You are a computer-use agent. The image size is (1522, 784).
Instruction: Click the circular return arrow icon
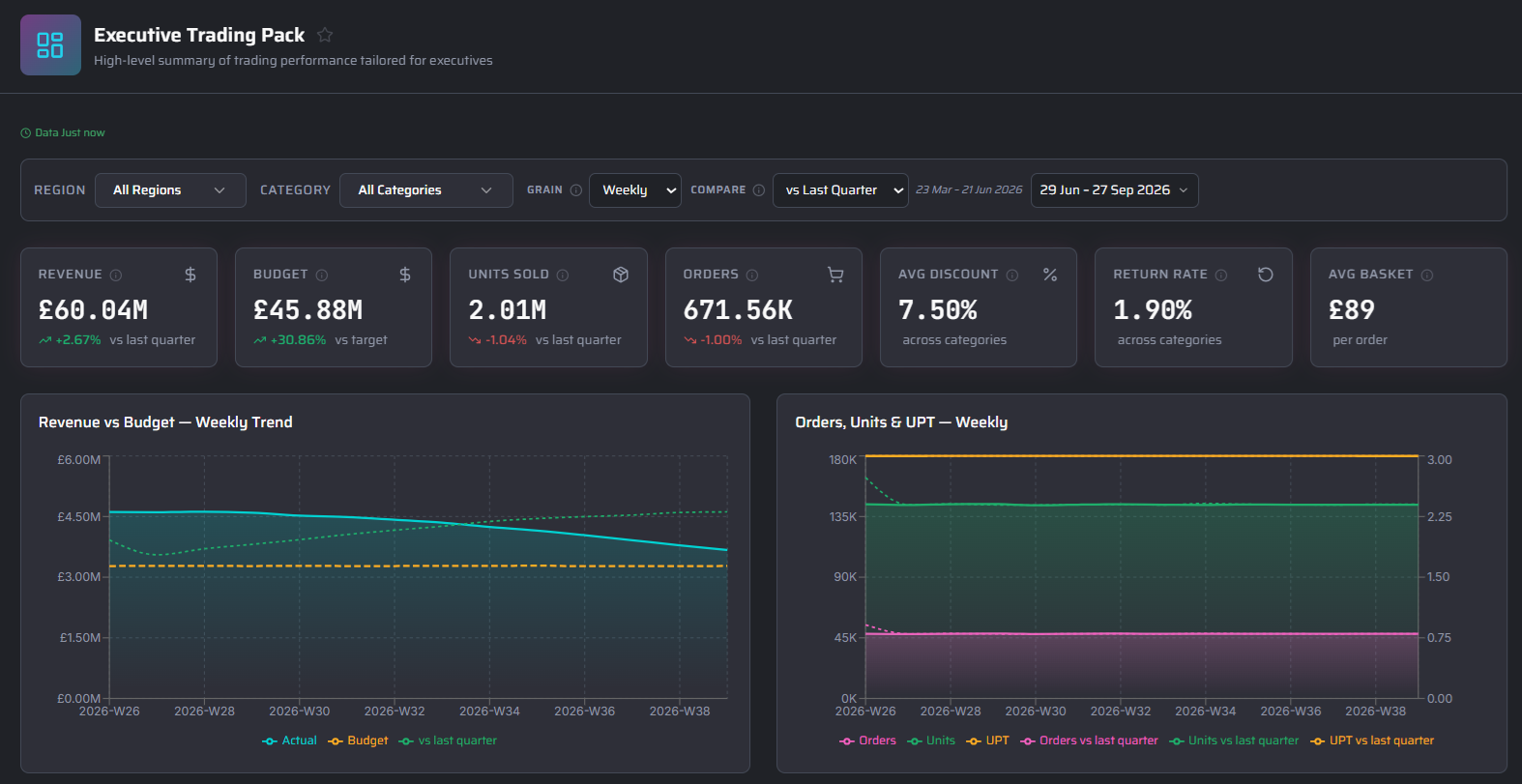coord(1265,275)
